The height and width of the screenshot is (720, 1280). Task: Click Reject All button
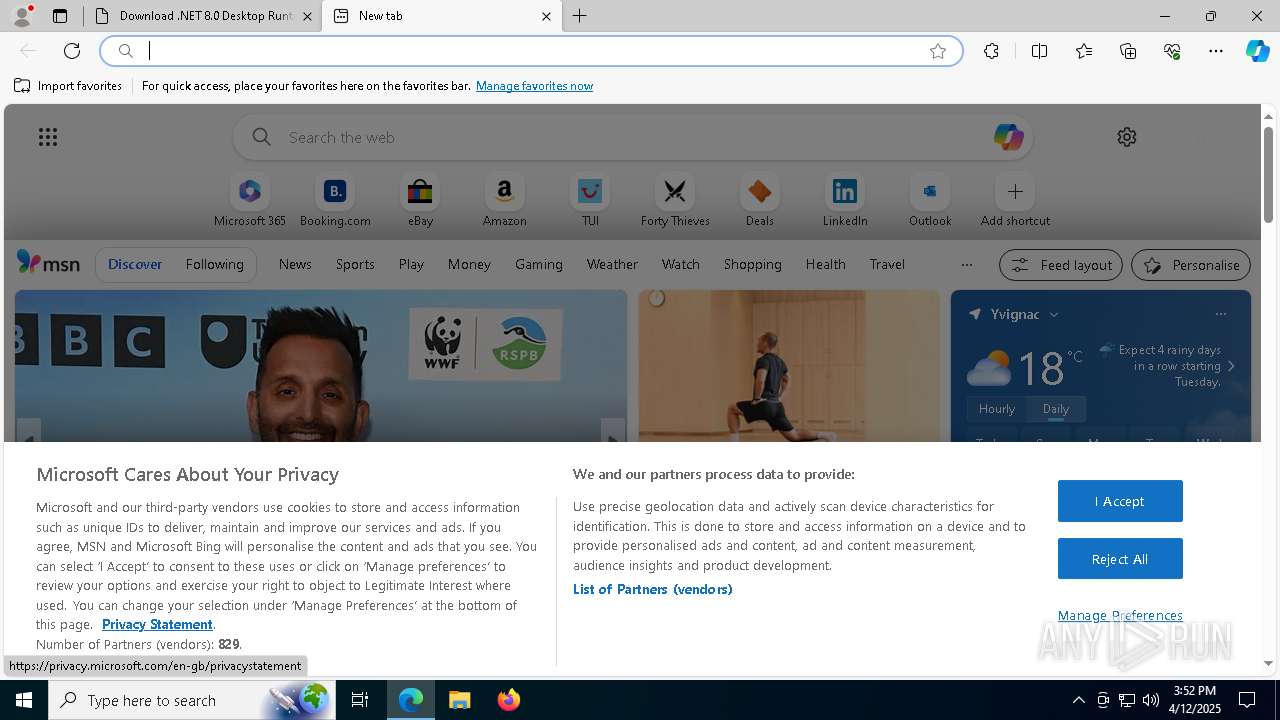pyautogui.click(x=1120, y=559)
